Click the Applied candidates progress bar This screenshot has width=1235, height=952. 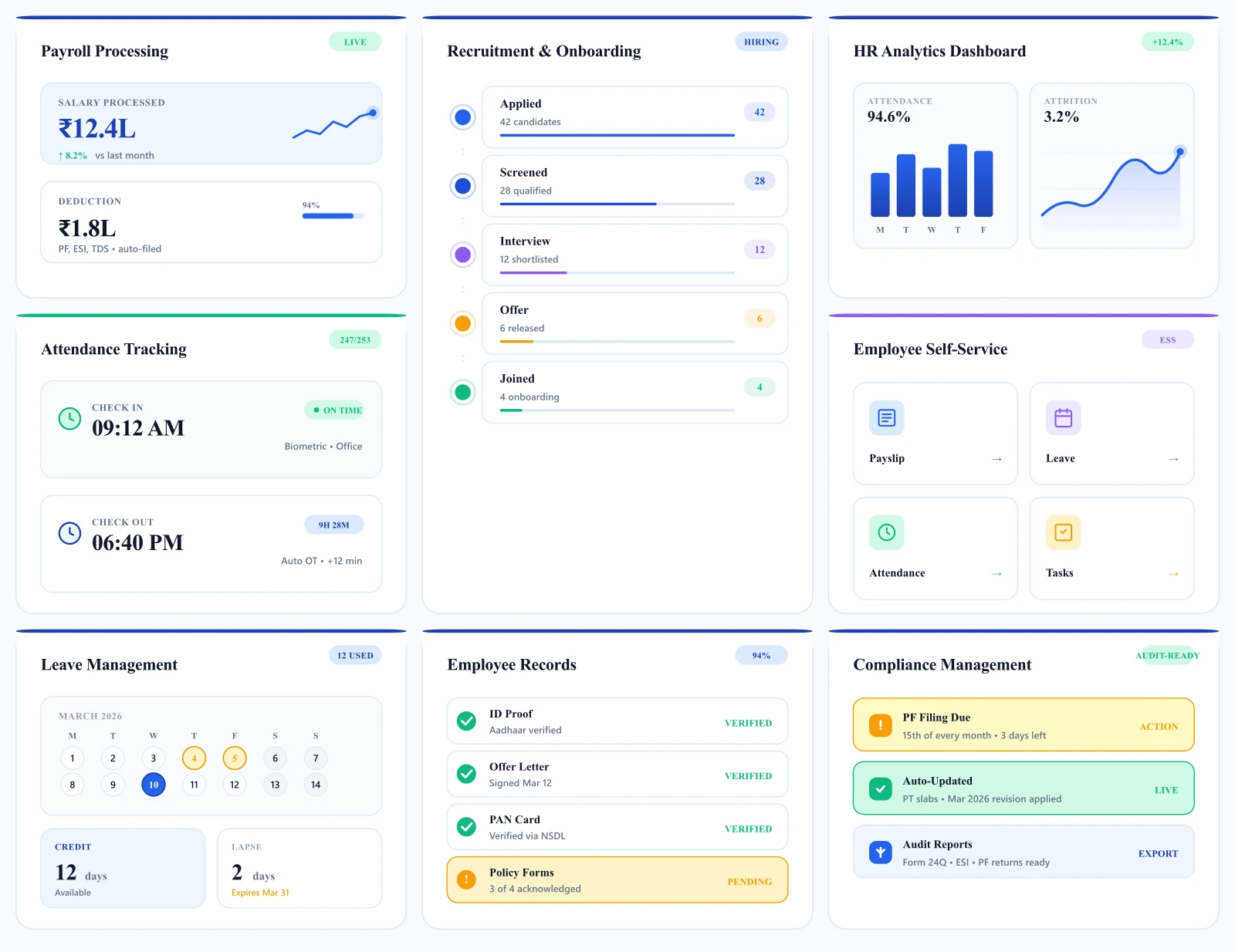click(x=617, y=136)
